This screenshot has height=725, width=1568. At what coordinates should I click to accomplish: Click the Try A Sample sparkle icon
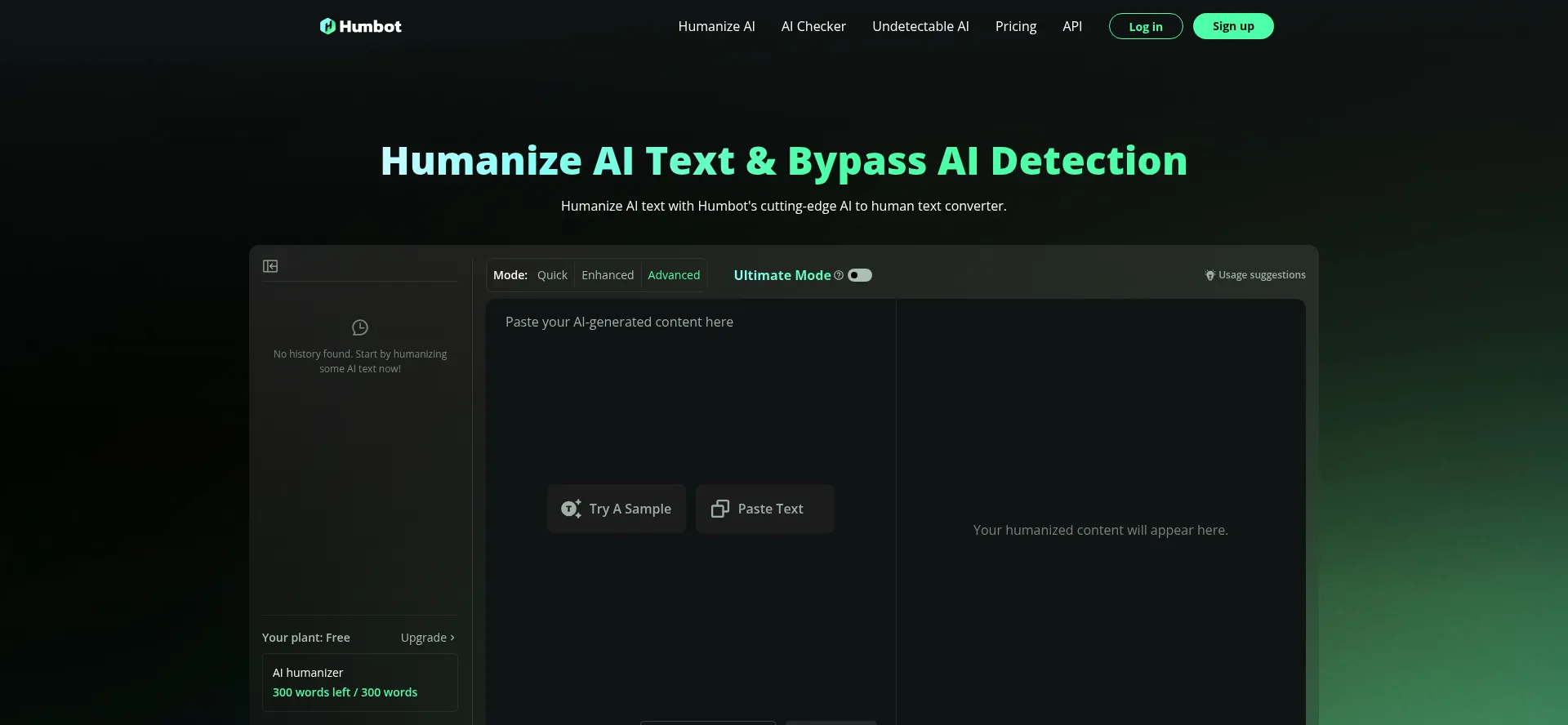(x=571, y=509)
